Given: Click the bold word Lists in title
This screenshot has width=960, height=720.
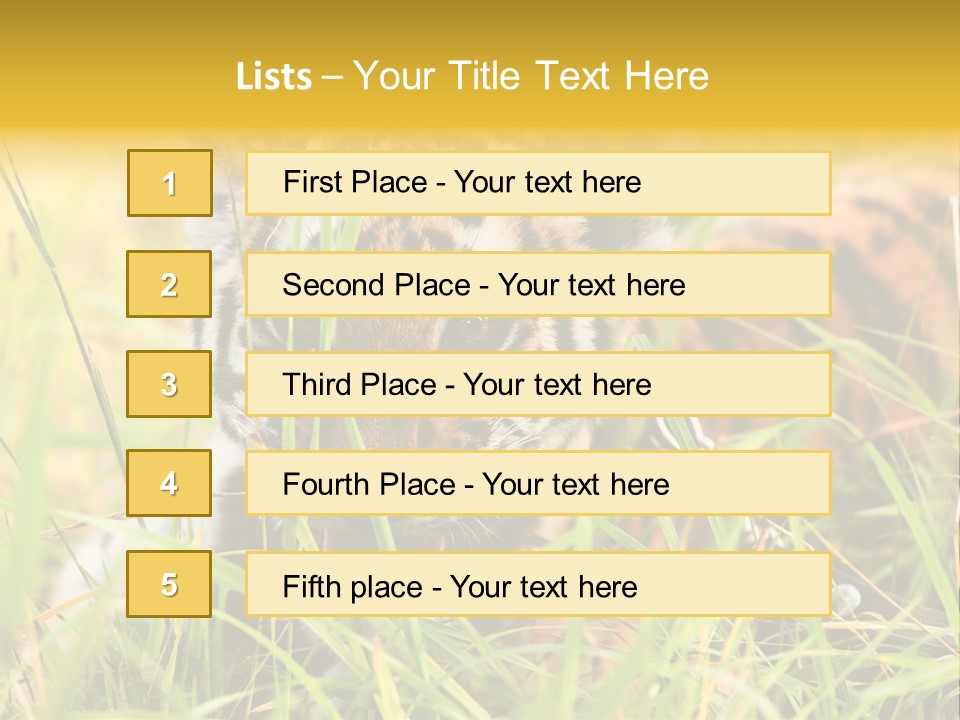Looking at the screenshot, I should pos(273,77).
